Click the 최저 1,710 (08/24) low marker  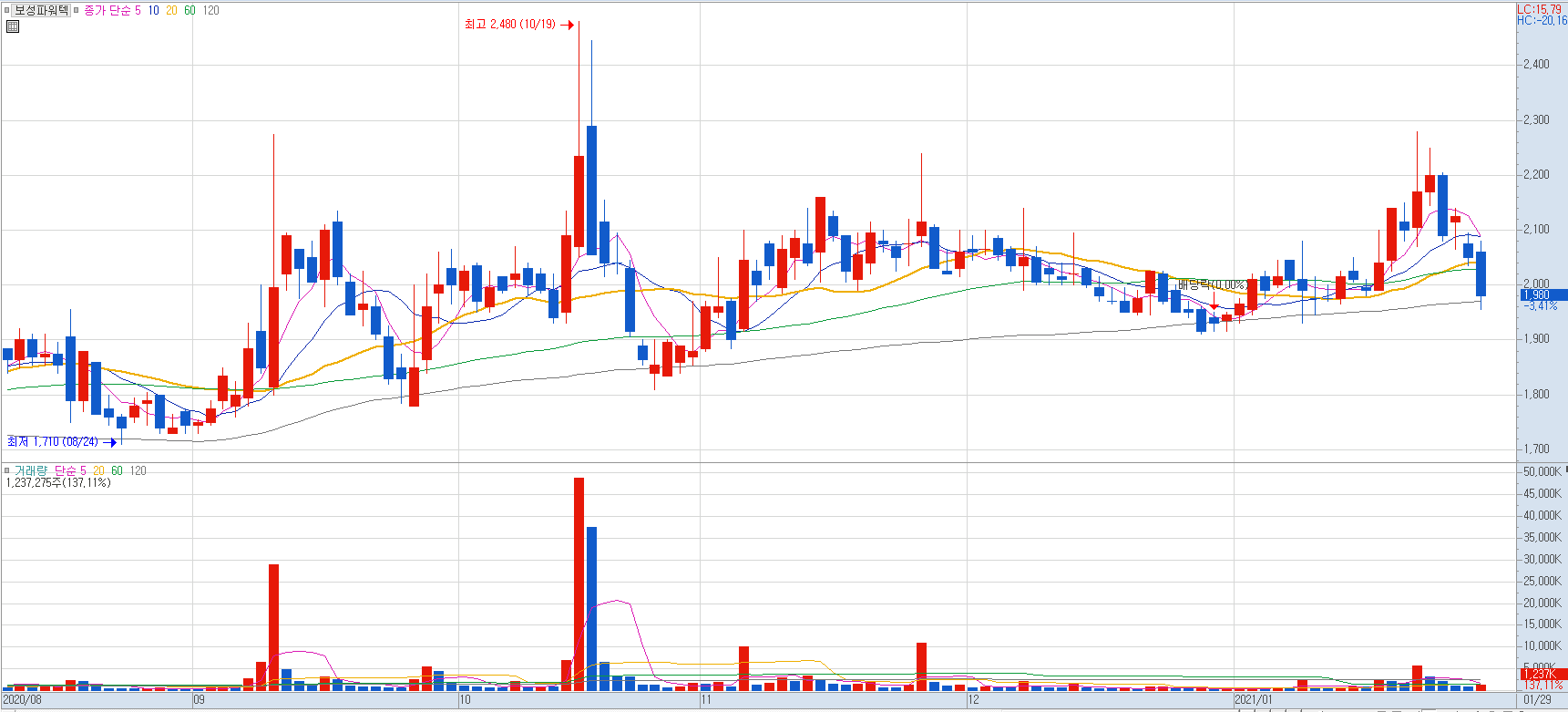61,442
